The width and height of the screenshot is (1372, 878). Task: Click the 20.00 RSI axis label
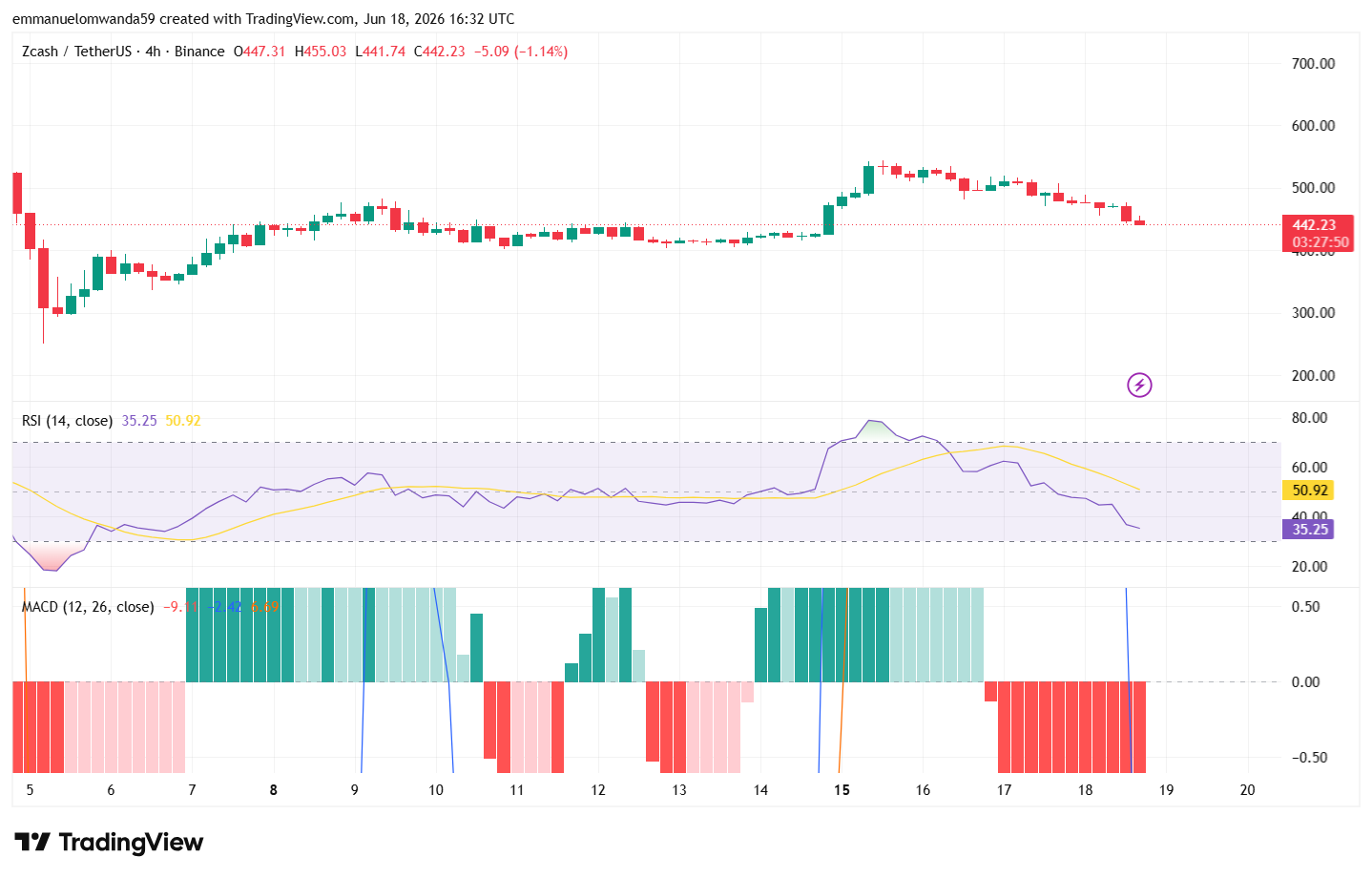click(x=1309, y=567)
